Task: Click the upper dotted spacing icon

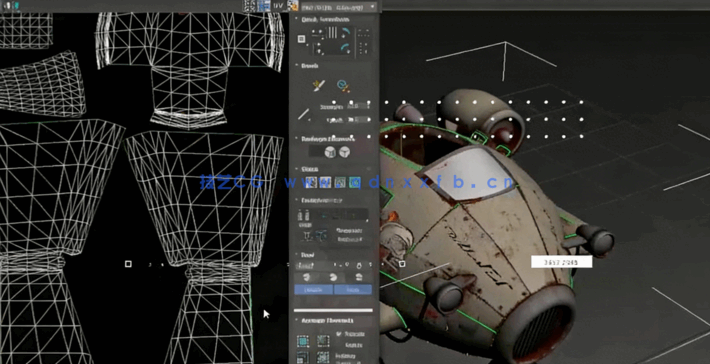Action: tap(364, 34)
